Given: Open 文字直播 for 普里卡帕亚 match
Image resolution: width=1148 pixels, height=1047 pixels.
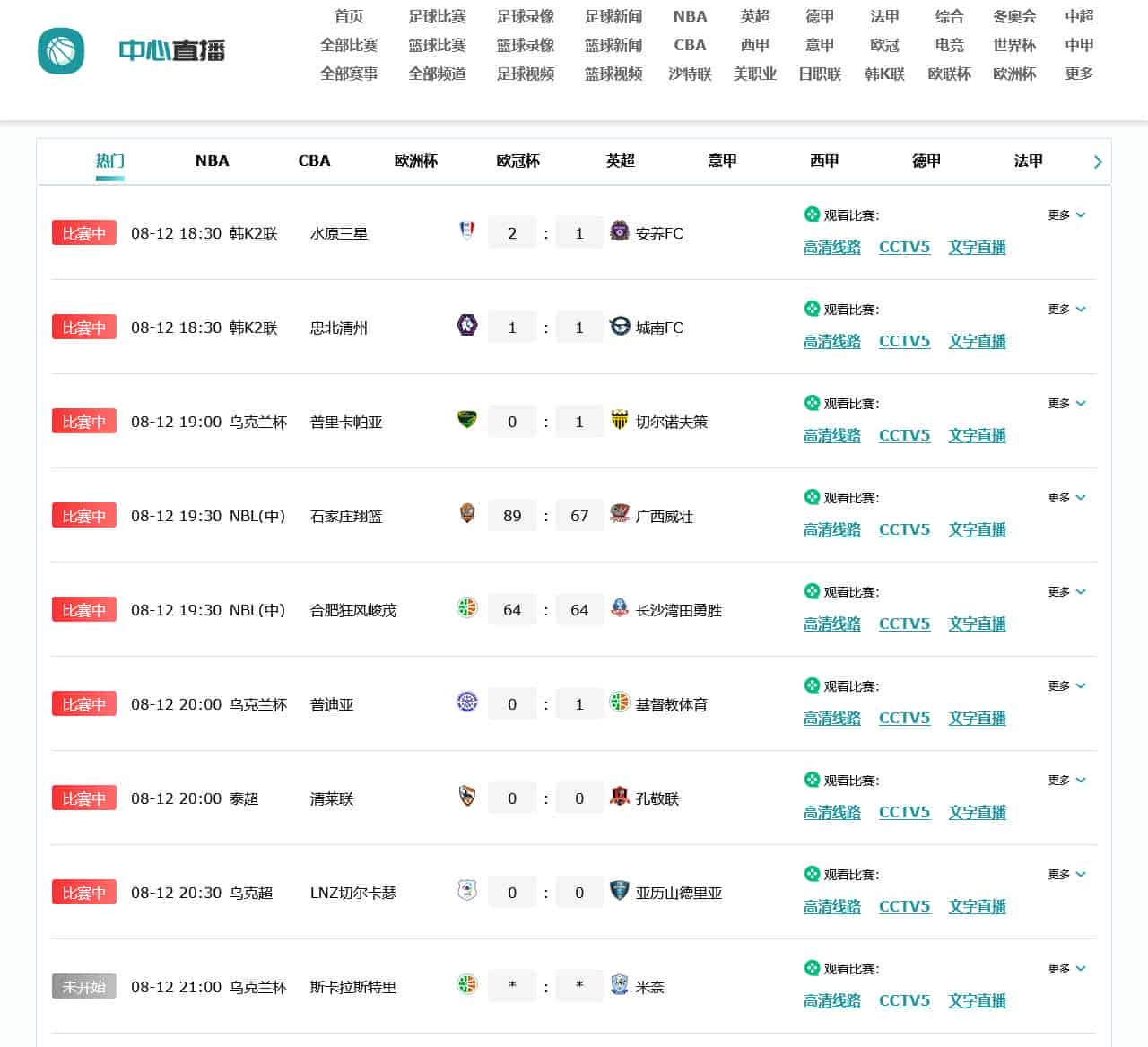Looking at the screenshot, I should (x=978, y=436).
